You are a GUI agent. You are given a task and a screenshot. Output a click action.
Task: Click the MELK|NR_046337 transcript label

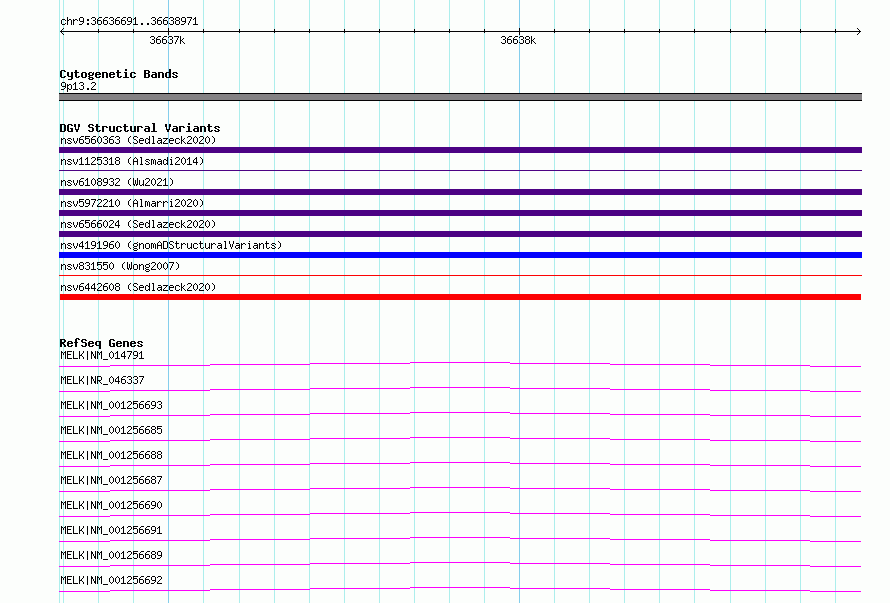pos(102,380)
